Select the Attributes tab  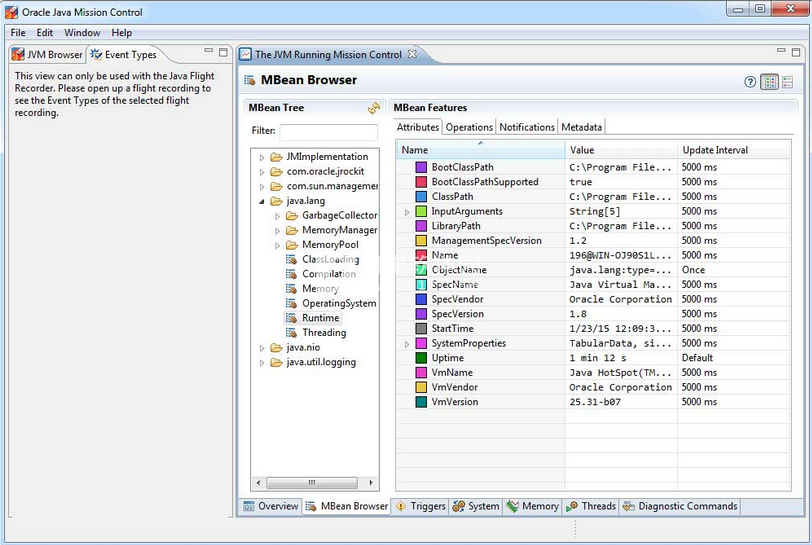click(x=418, y=127)
